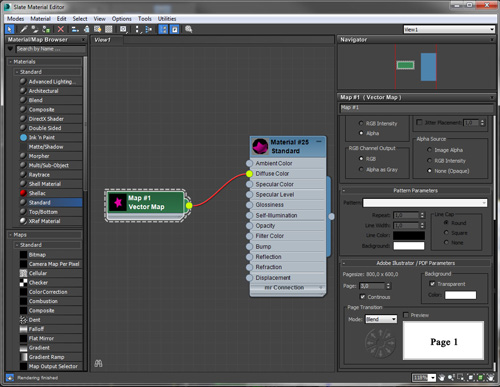The width and height of the screenshot is (500, 387).
Task: Toggle Show Background in Preview icon
Action: [109, 29]
